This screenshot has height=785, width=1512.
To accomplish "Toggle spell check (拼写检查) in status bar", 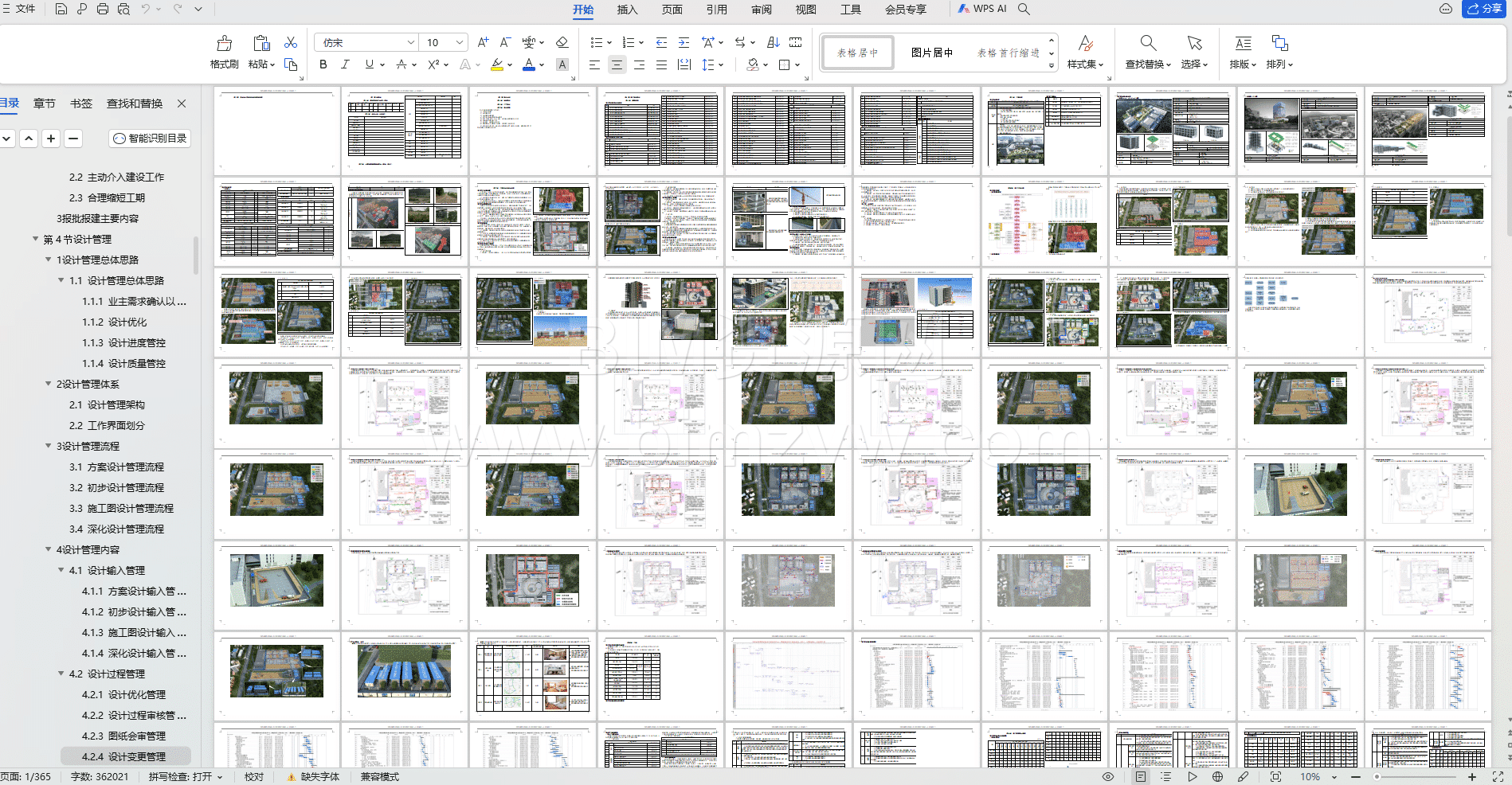I will pos(186,777).
